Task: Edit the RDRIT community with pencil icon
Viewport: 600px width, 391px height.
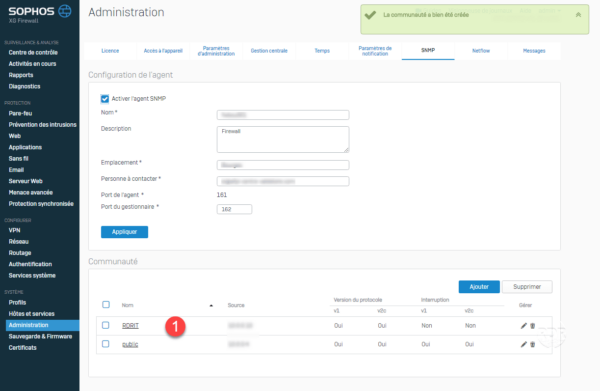Action: tap(523, 326)
